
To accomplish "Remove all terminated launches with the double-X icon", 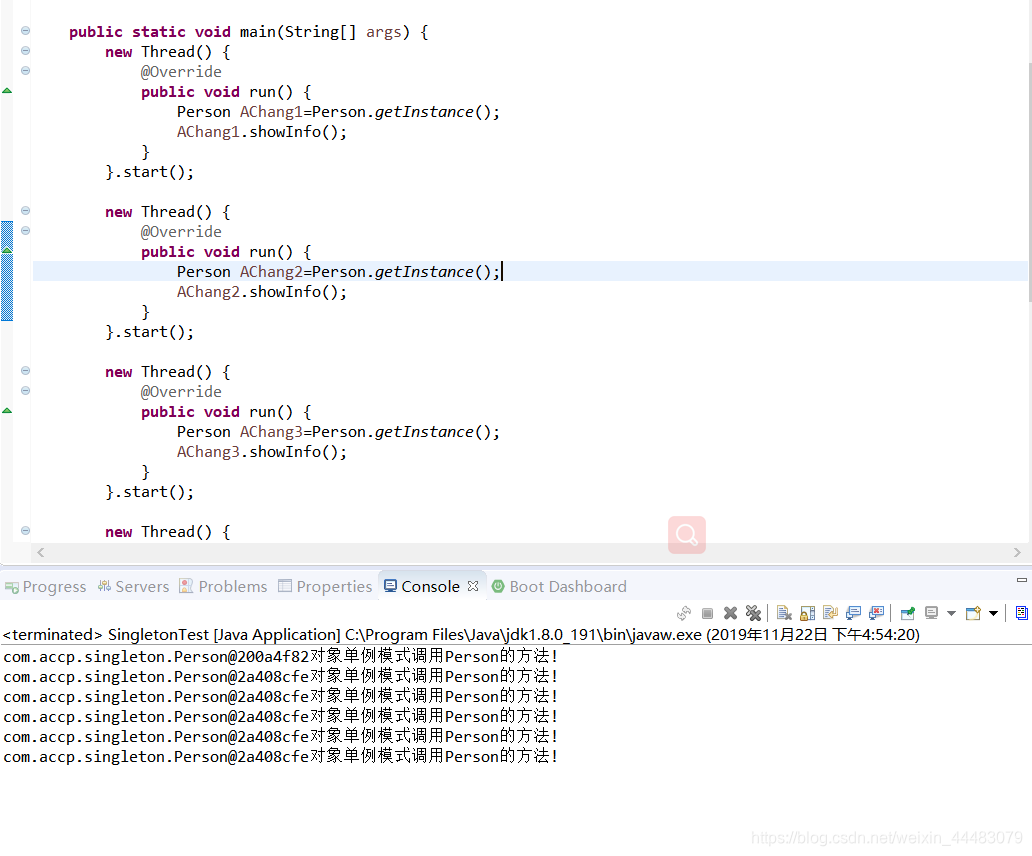I will click(x=753, y=613).
